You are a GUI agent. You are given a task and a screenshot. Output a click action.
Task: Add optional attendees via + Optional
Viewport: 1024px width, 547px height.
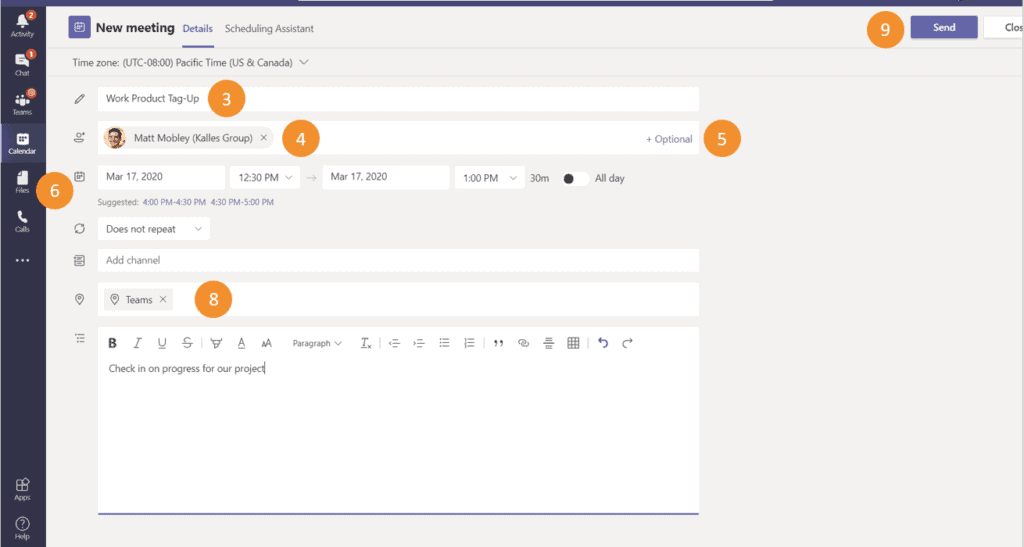(669, 139)
